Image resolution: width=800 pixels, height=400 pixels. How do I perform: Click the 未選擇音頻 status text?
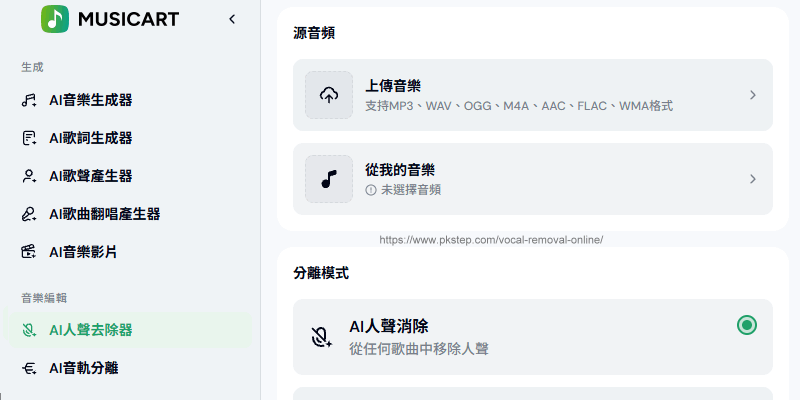coord(411,190)
